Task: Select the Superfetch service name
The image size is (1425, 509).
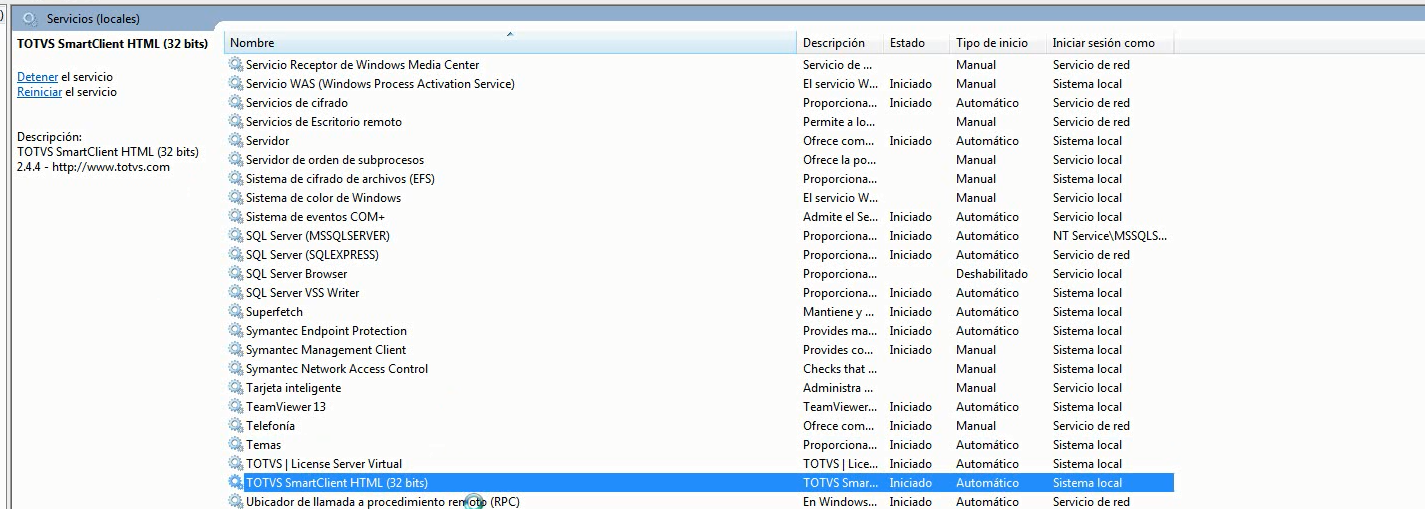Action: [x=274, y=312]
